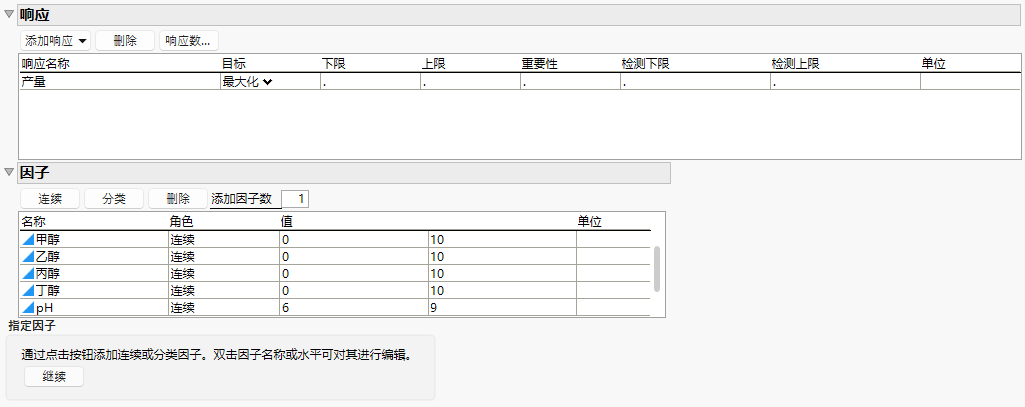This screenshot has height=407, width=1025.
Task: Click the low value 0 for 丙醇
Action: click(353, 274)
